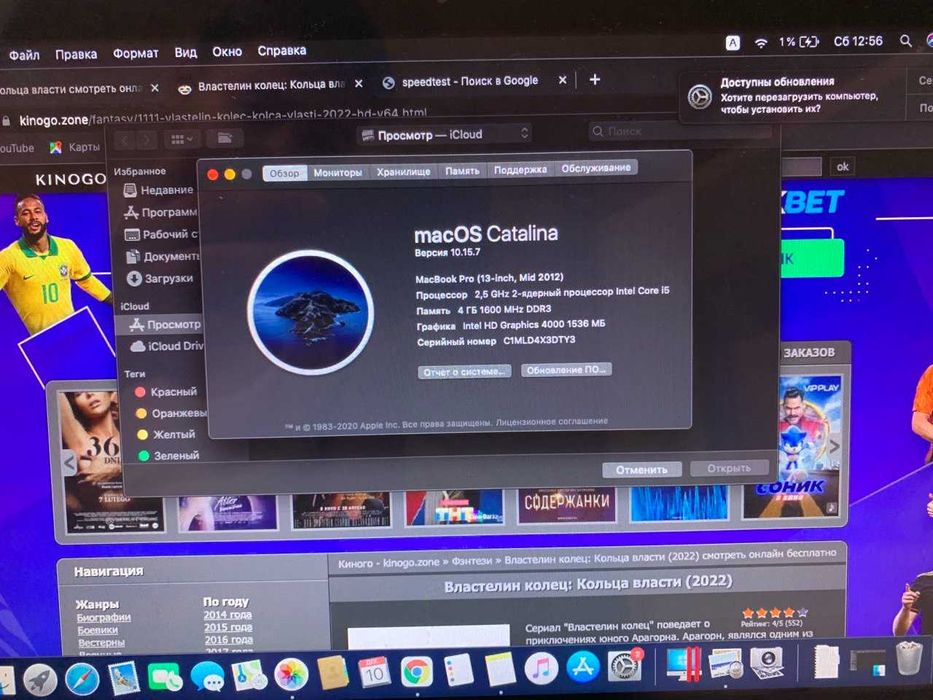Switch to the Поддержка tab
Image resolution: width=933 pixels, height=700 pixels.
pos(520,170)
